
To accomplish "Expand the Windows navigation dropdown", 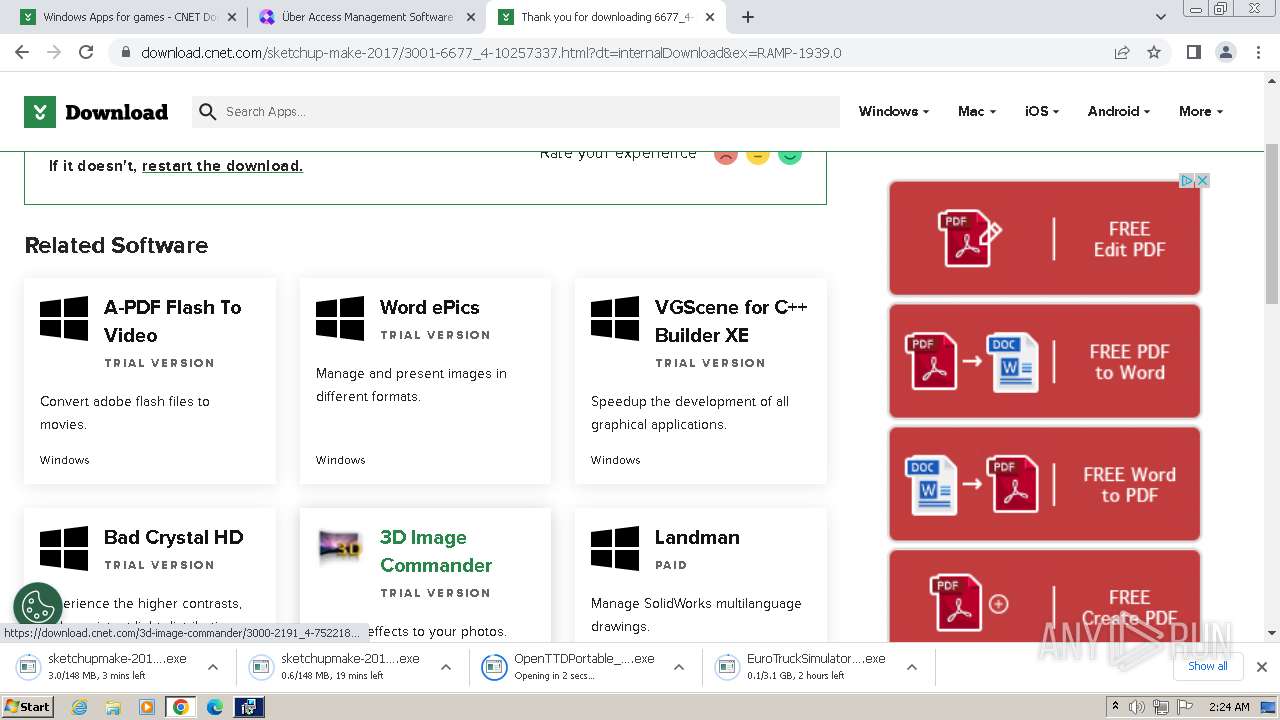I will 894,112.
